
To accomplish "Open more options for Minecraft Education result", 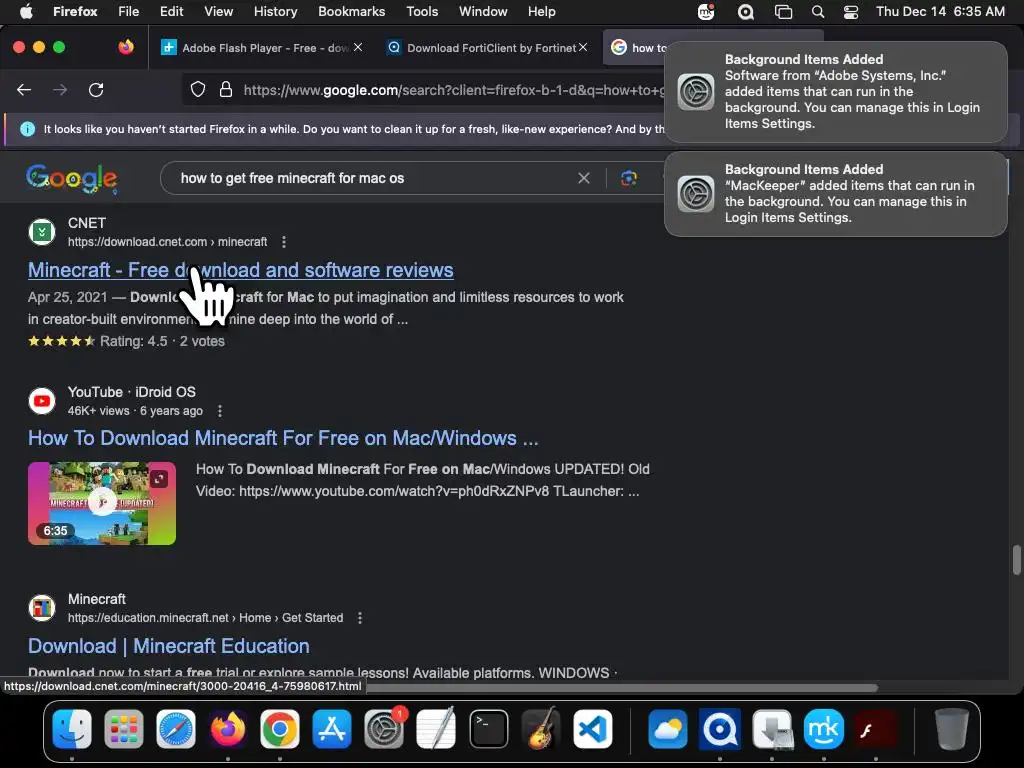I will click(x=360, y=618).
